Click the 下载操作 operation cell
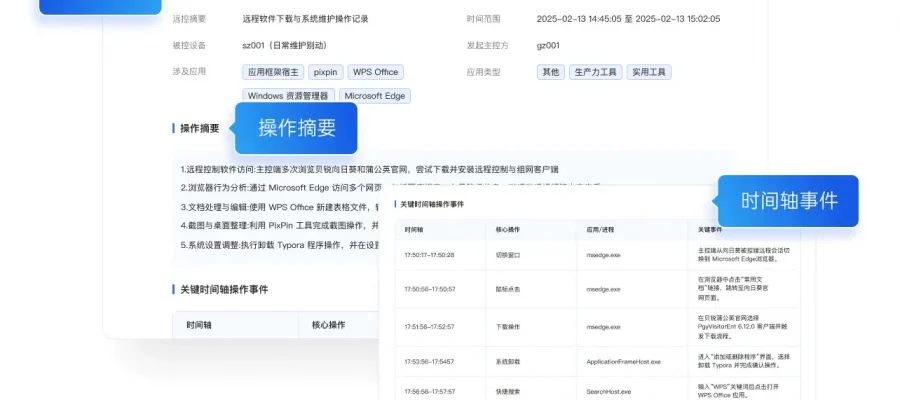900x400 pixels. [507, 327]
